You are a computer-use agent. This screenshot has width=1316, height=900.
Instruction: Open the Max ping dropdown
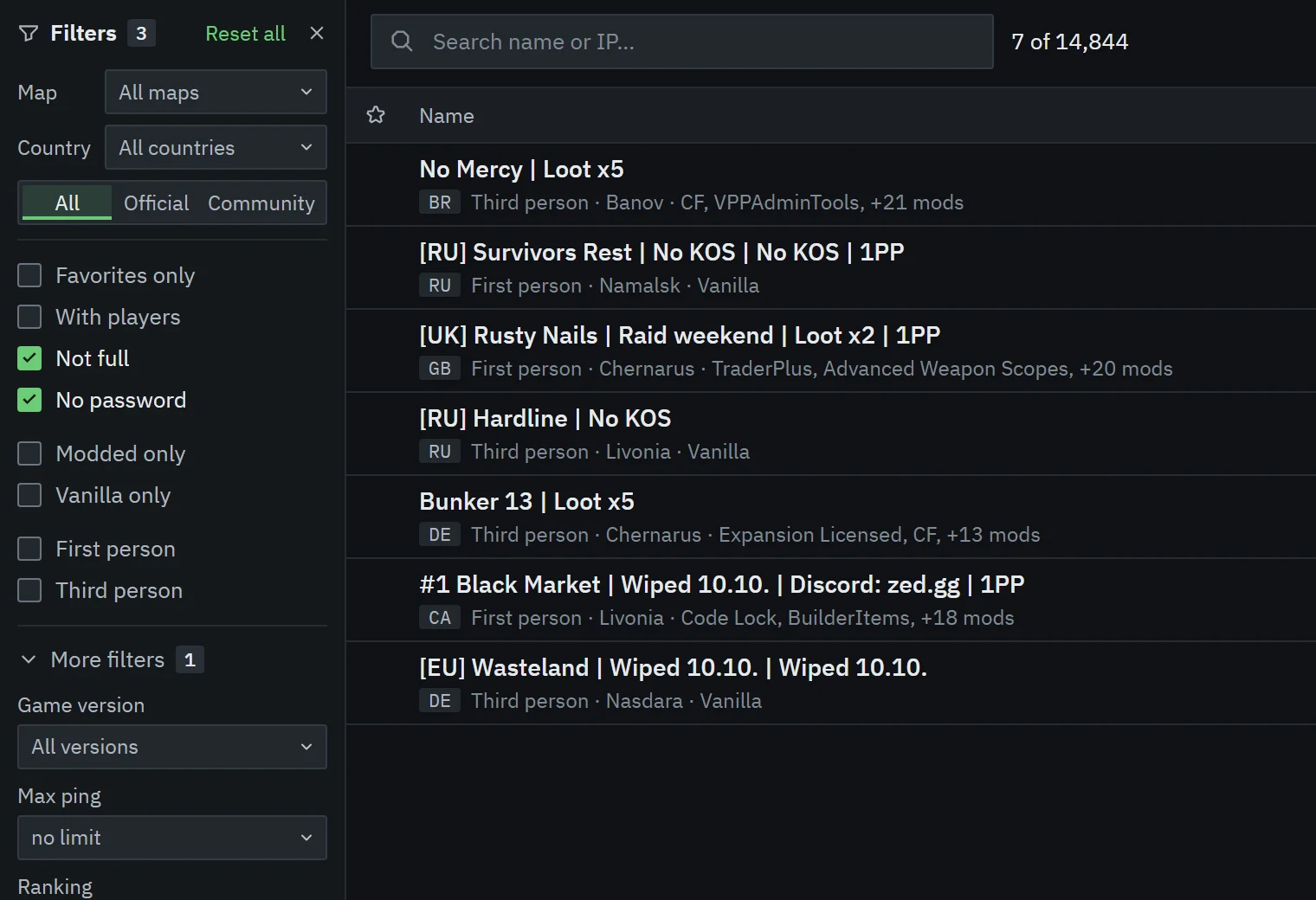[x=172, y=838]
